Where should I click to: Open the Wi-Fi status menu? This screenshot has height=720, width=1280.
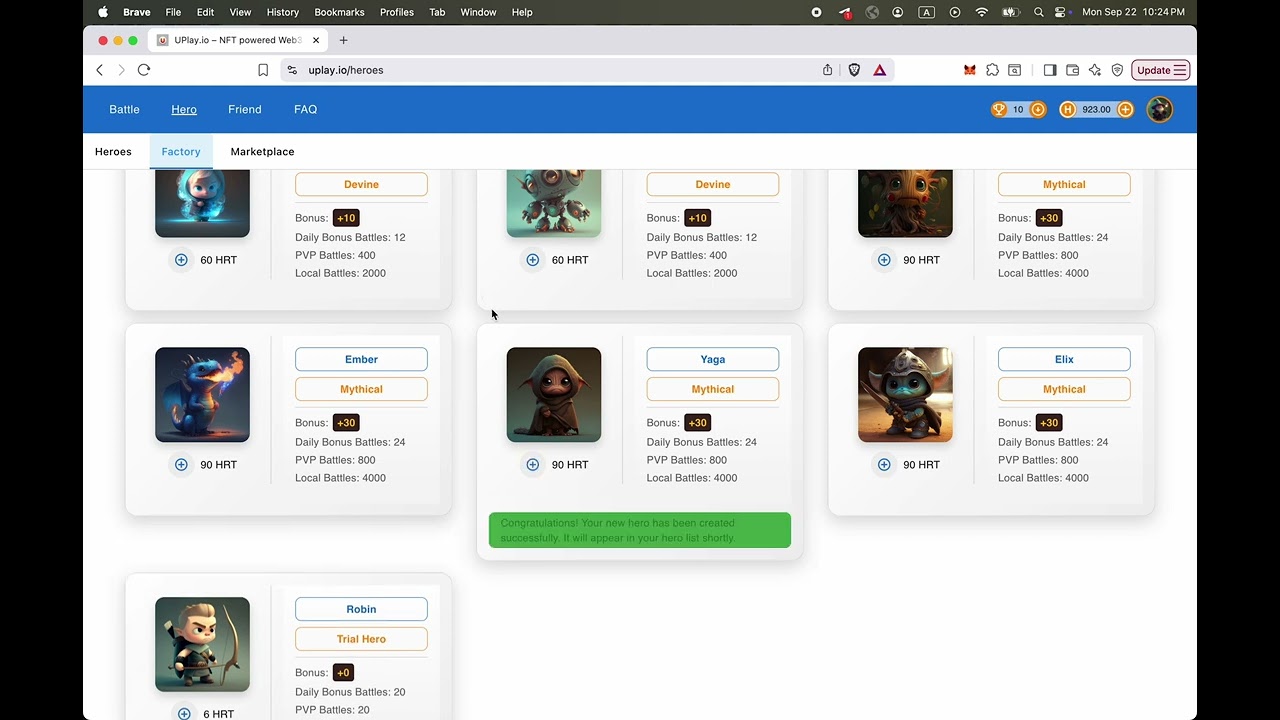[981, 12]
